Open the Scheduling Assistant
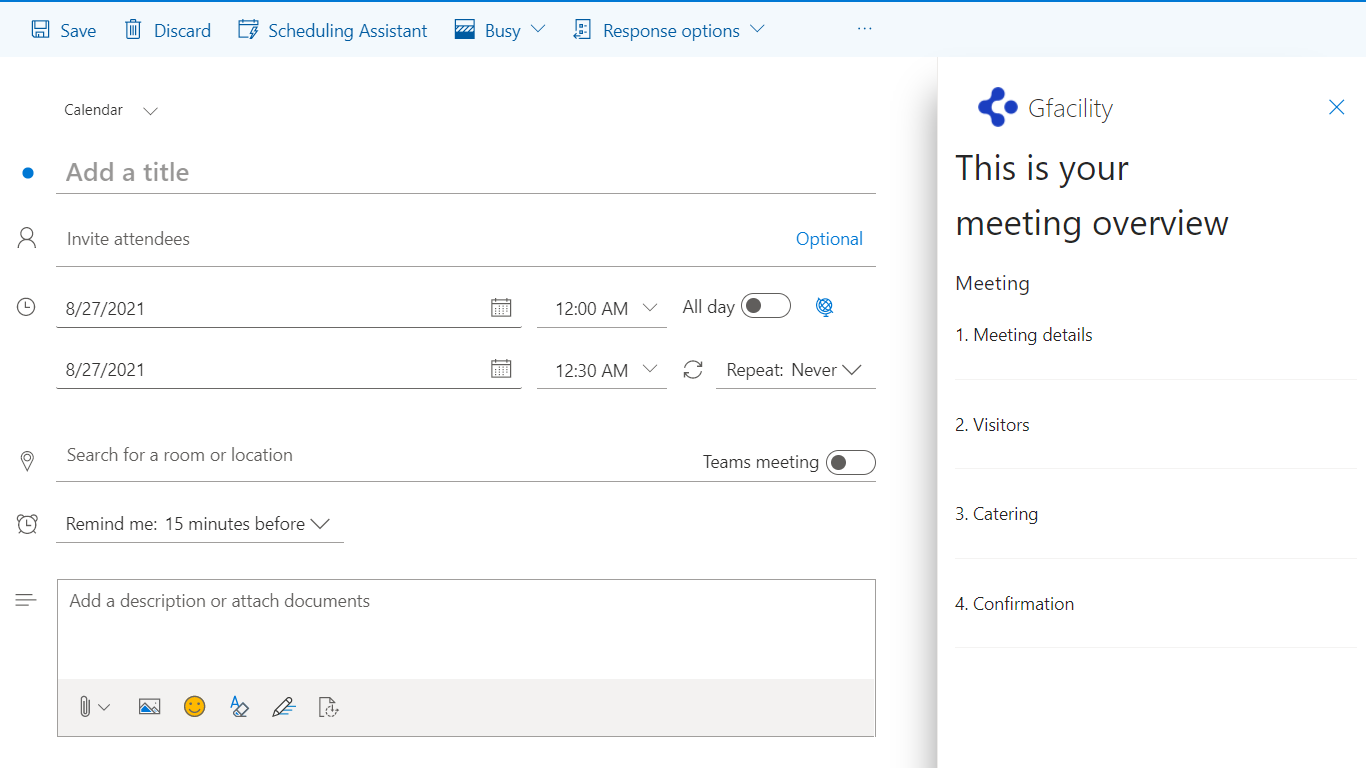This screenshot has width=1366, height=768. (x=333, y=30)
